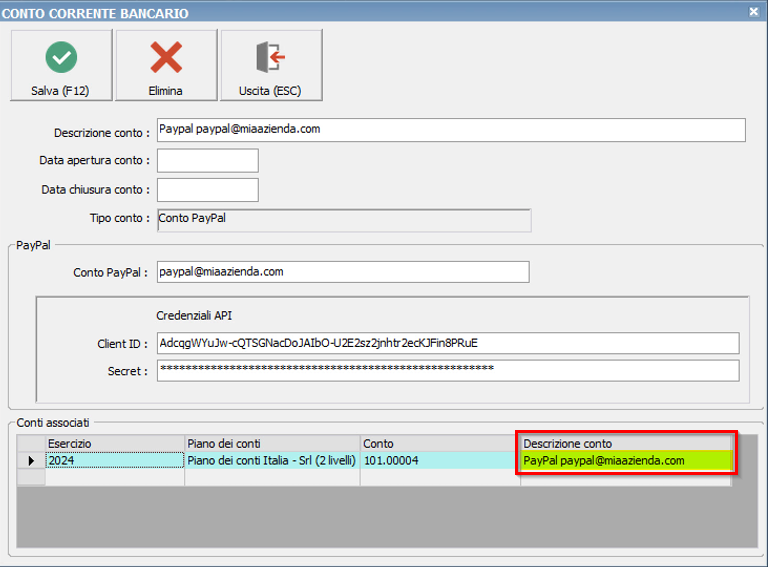Edit the Descrizione conto field
768x567 pixels.
click(451, 130)
